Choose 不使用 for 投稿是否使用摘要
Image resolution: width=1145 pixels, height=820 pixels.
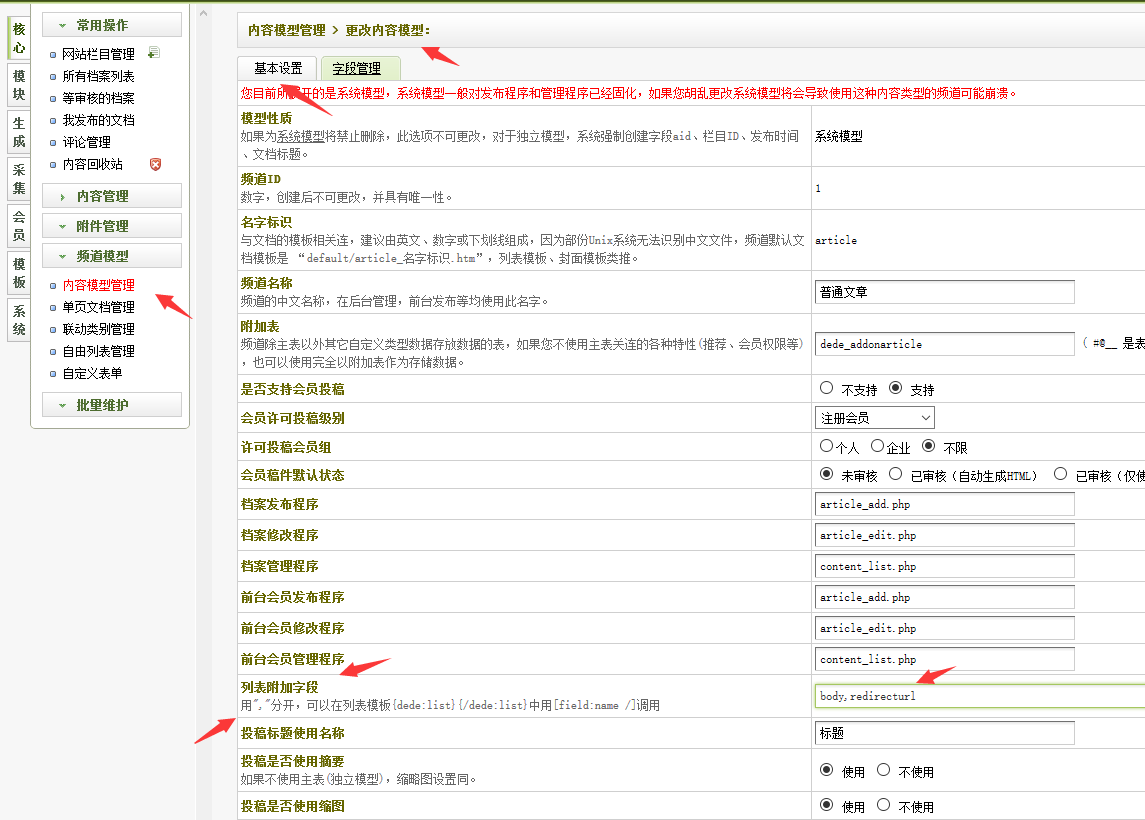pyautogui.click(x=884, y=770)
